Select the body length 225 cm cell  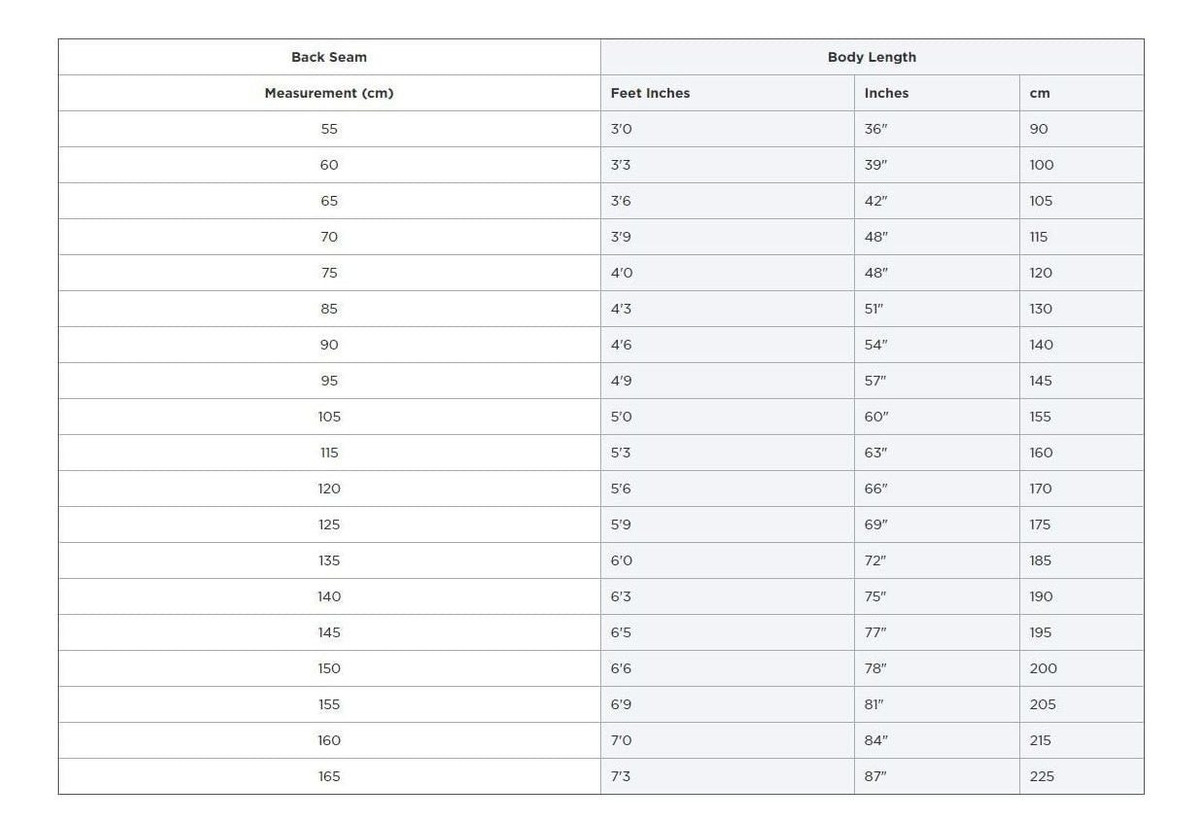tap(1042, 777)
